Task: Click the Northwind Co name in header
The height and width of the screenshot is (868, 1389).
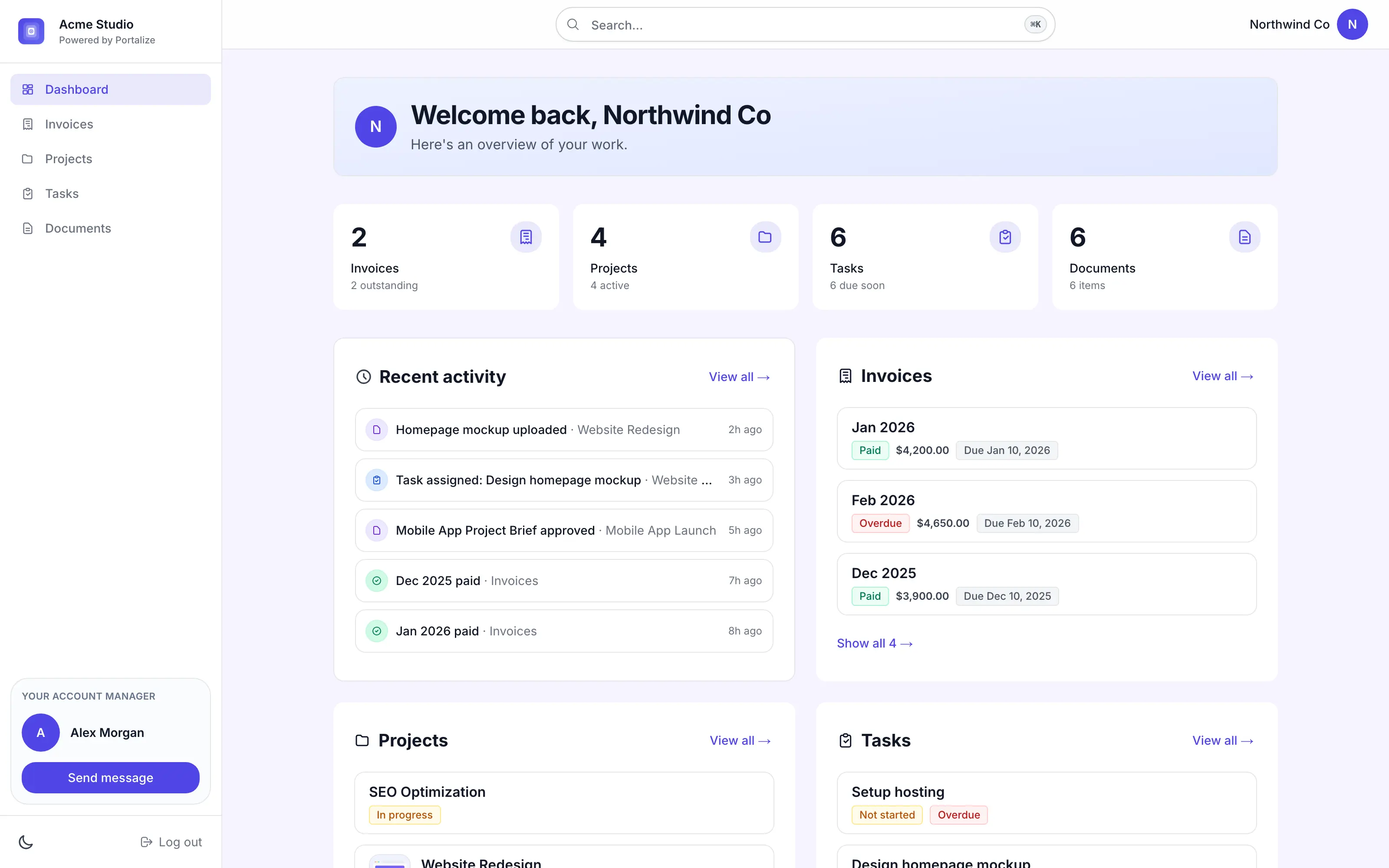Action: [1289, 25]
